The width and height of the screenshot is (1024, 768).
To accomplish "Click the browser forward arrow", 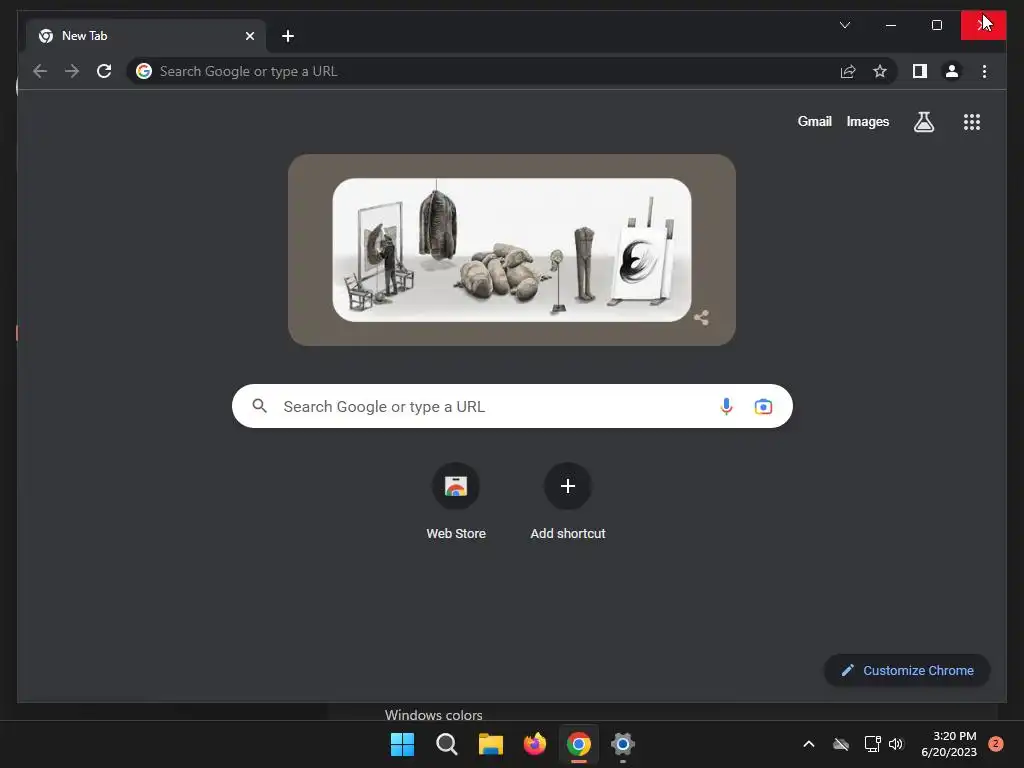I will [x=72, y=71].
